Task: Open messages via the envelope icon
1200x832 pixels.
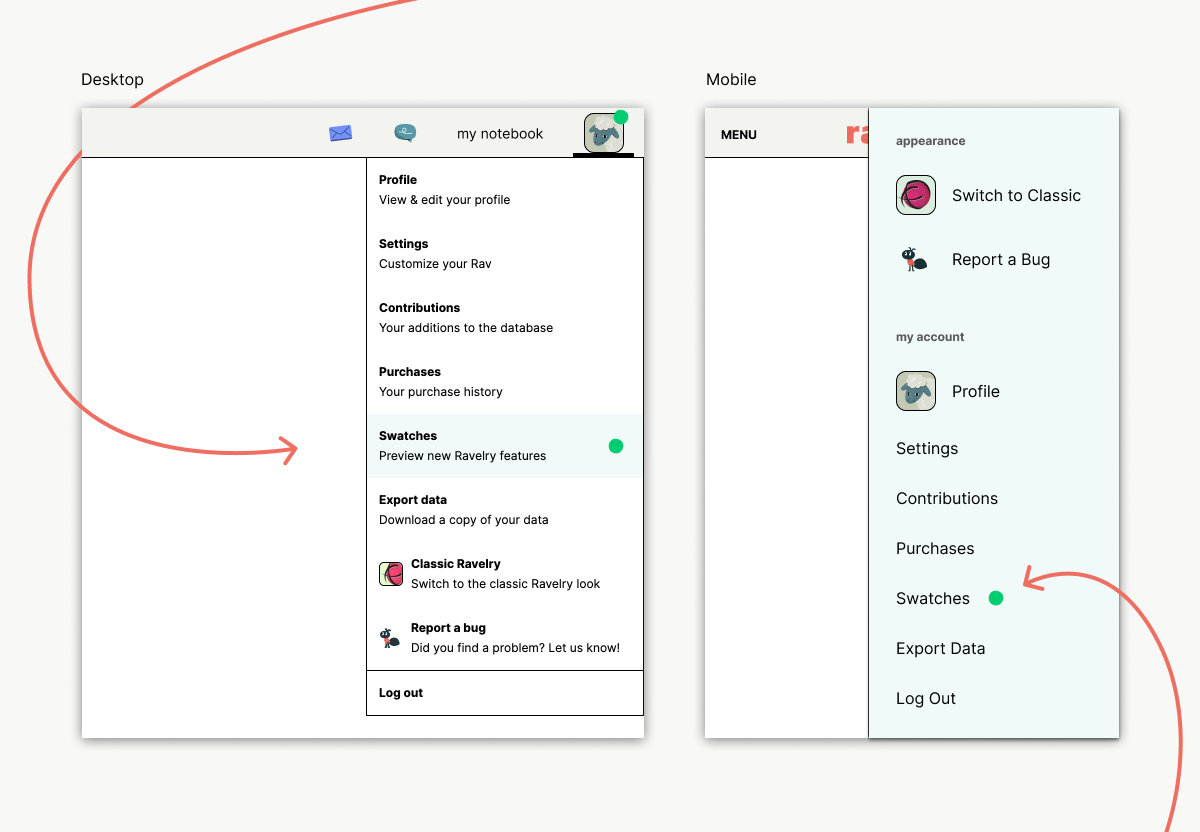Action: click(x=340, y=132)
